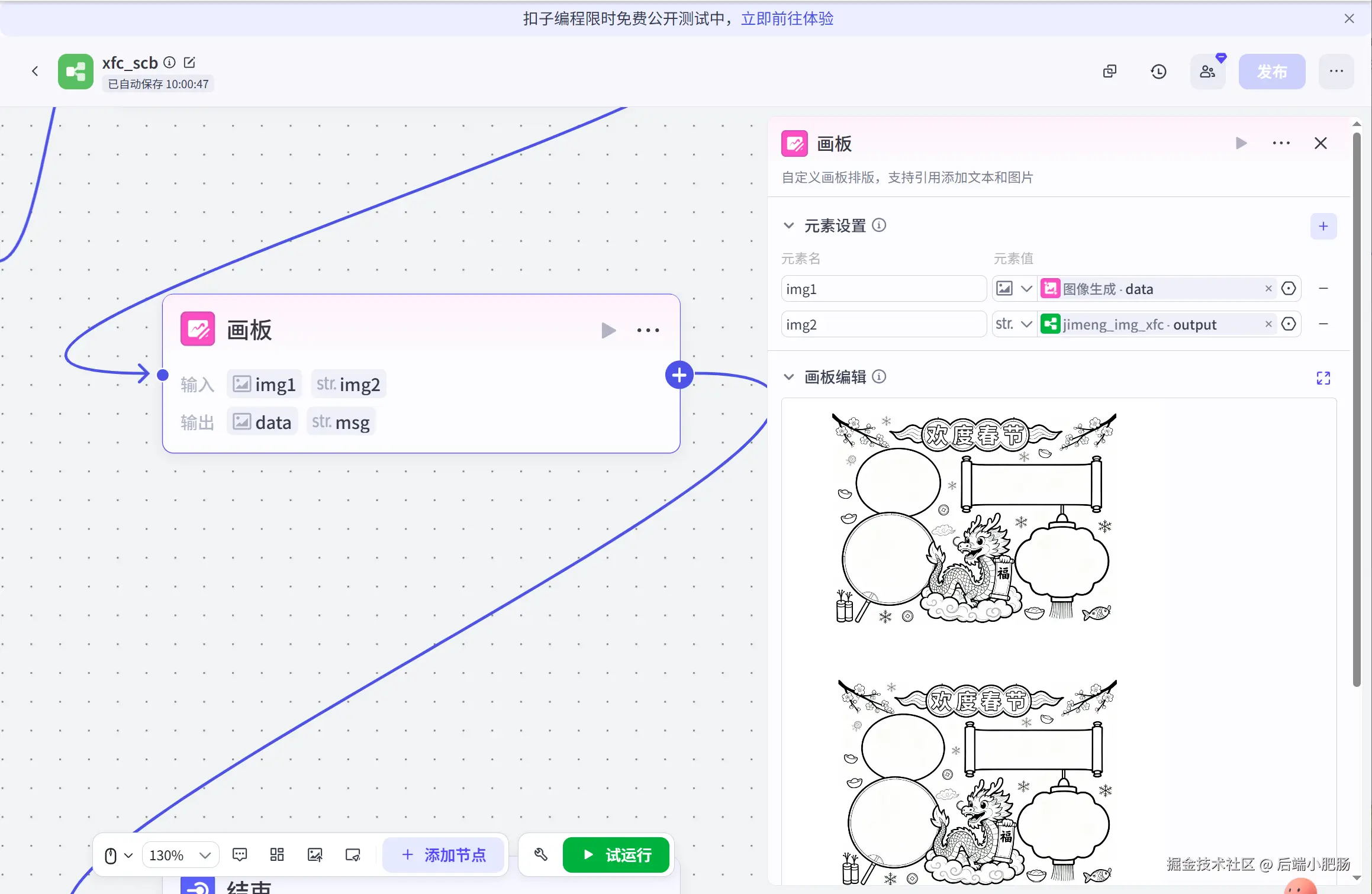1372x894 pixels.
Task: Click the auto-layout grid icon in bottom toolbar
Action: pos(277,854)
